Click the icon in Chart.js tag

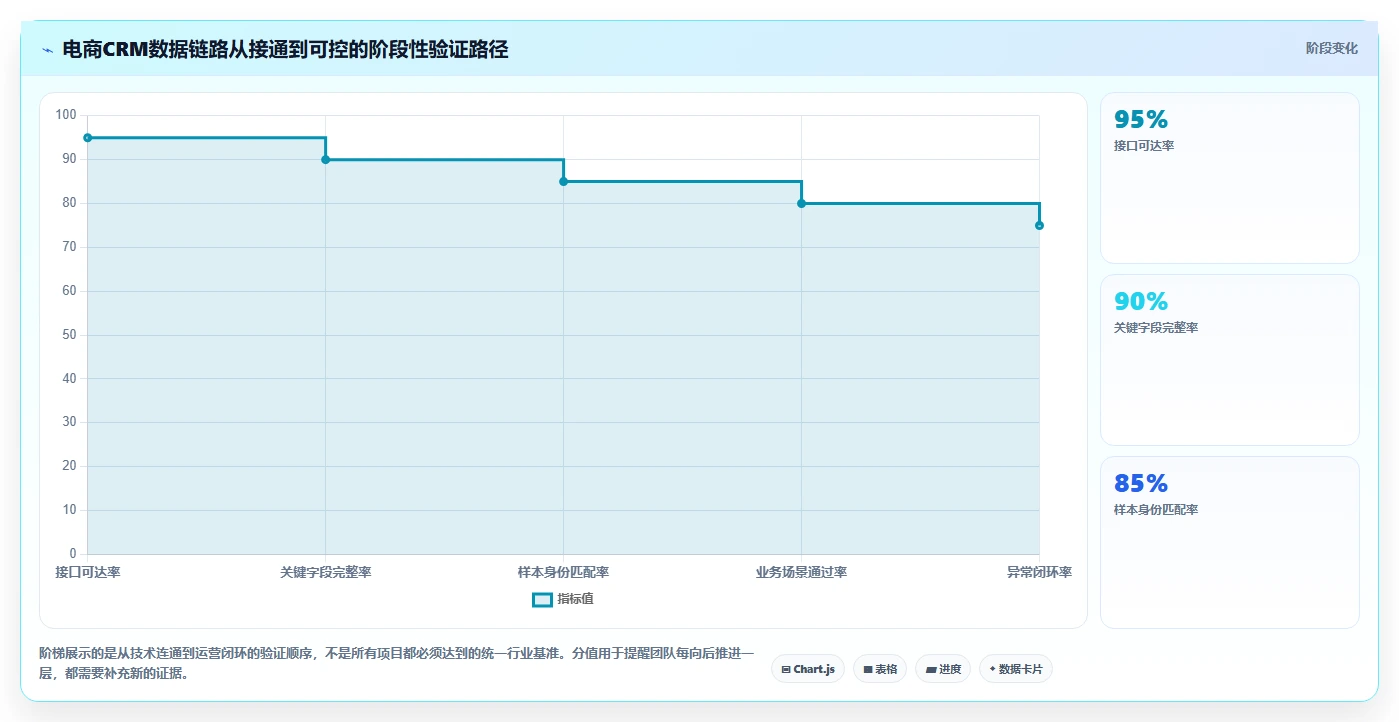pyautogui.click(x=786, y=669)
